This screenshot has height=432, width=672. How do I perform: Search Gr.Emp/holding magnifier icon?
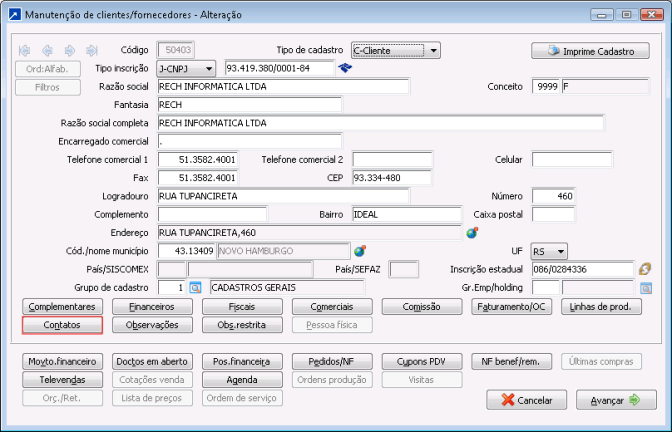point(646,288)
